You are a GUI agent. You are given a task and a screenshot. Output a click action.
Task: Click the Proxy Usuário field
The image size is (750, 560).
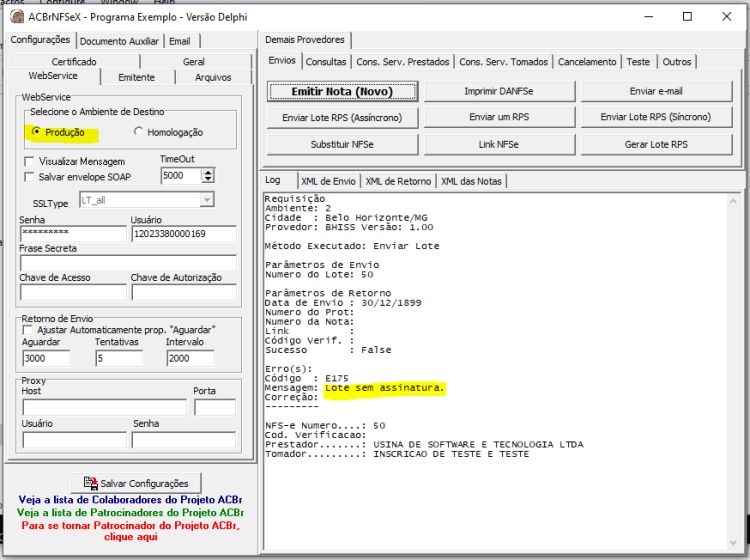tap(74, 439)
